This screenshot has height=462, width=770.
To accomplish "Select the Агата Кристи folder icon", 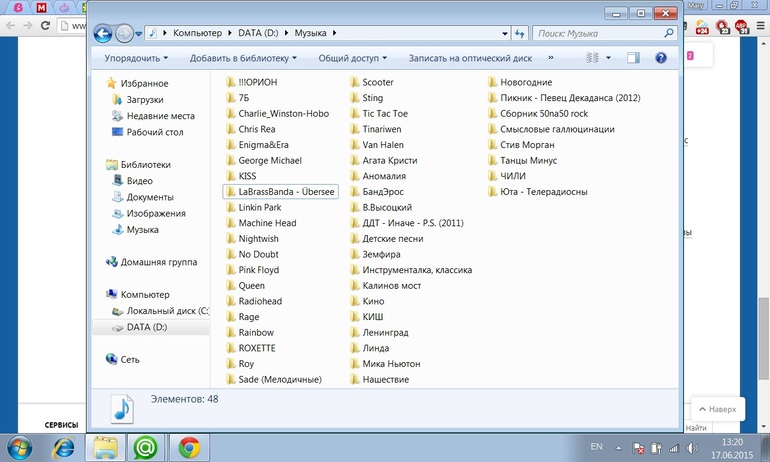I will pos(355,160).
